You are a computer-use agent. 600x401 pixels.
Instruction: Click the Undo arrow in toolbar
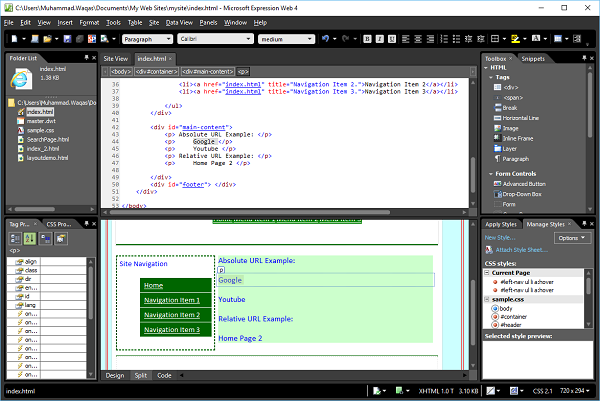click(x=324, y=39)
